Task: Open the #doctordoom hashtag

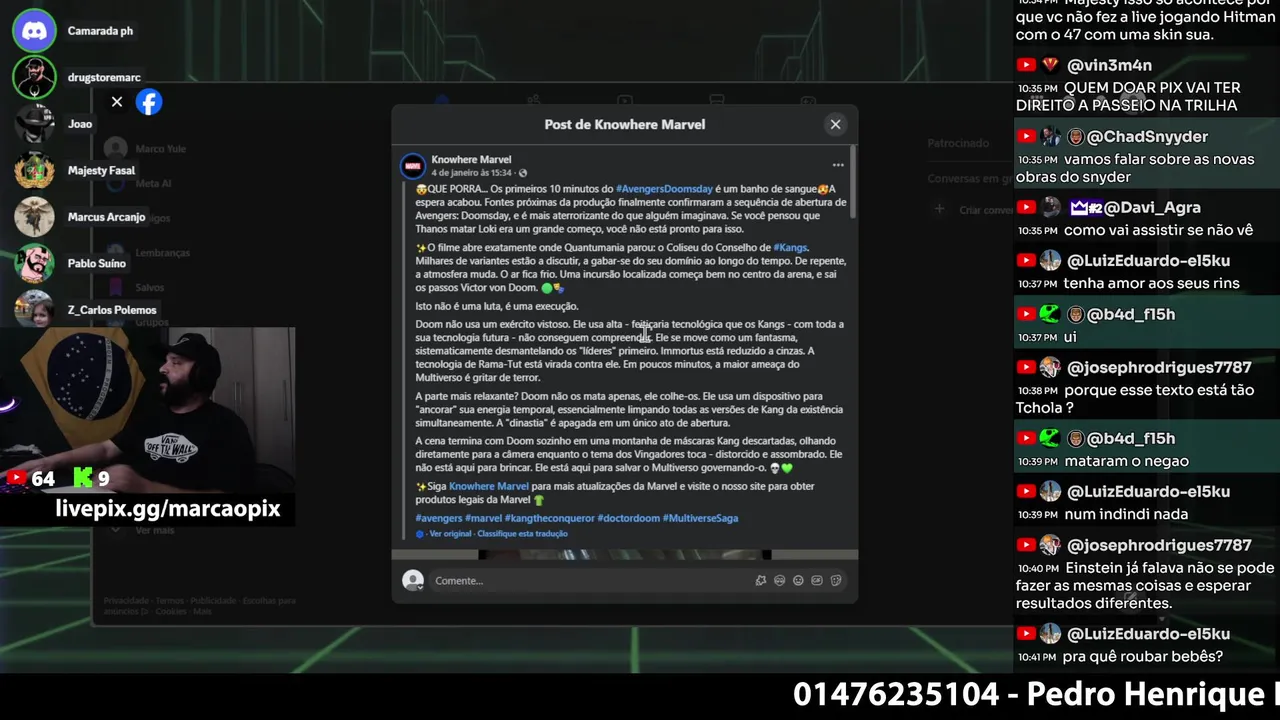Action: pos(628,518)
